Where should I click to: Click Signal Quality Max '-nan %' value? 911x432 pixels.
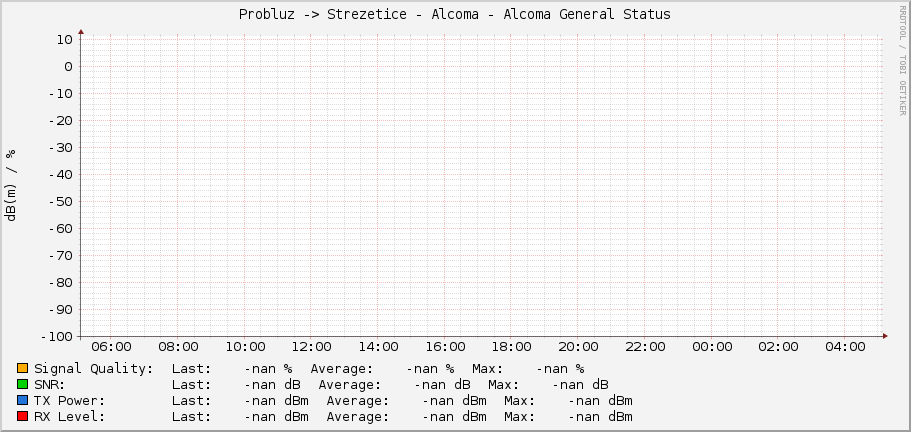pyautogui.click(x=560, y=369)
